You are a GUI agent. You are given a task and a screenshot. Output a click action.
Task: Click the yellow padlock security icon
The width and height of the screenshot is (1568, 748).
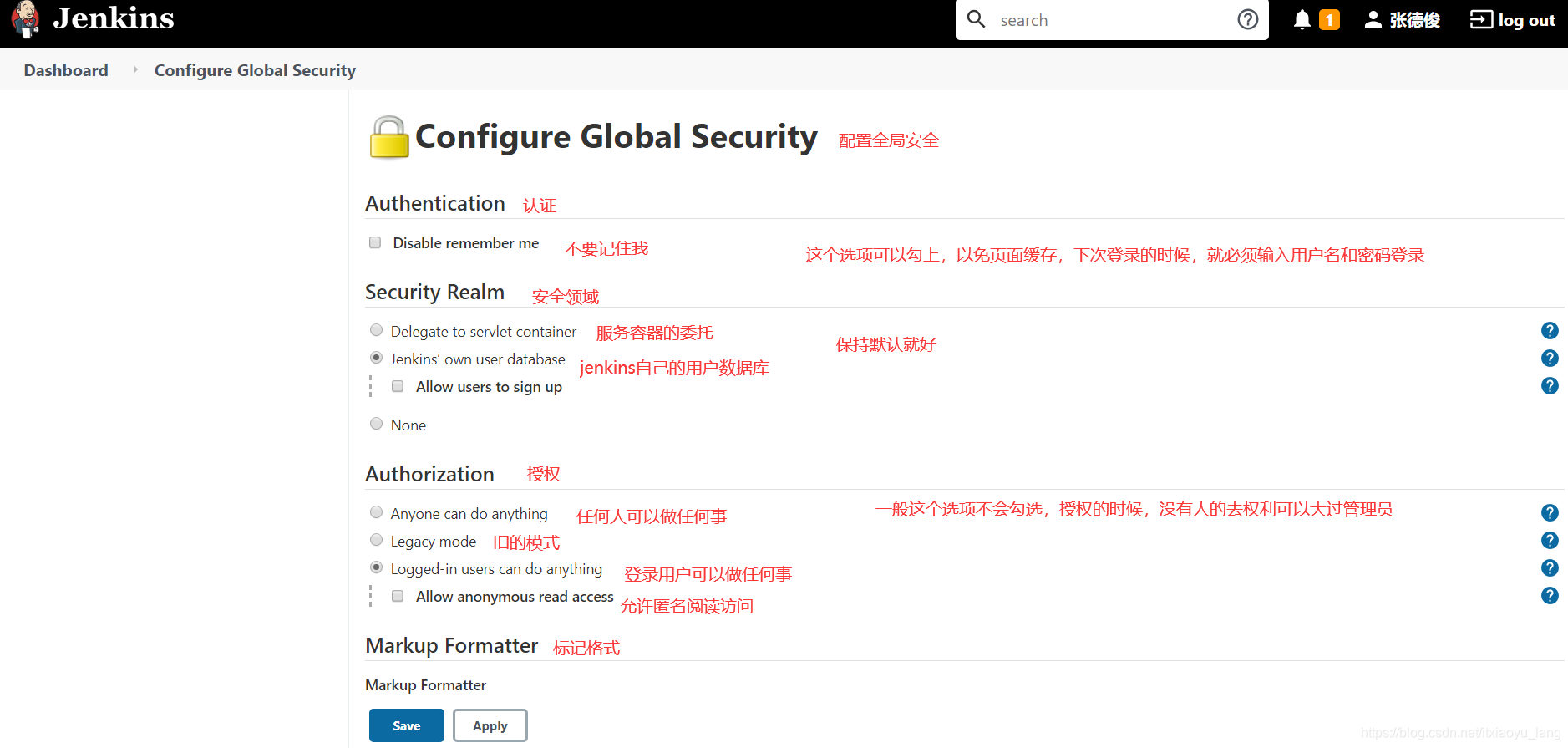tap(389, 137)
